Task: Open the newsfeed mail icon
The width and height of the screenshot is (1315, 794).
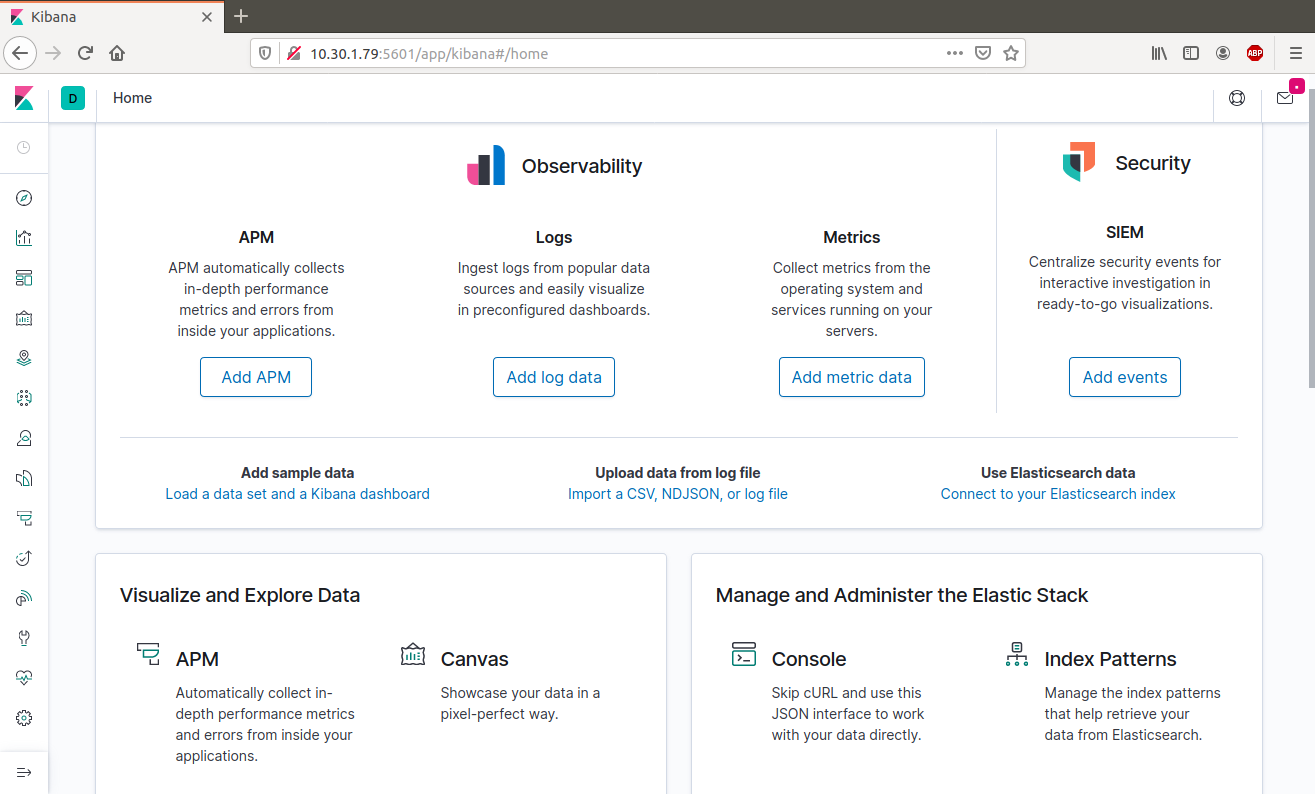Action: point(1285,98)
